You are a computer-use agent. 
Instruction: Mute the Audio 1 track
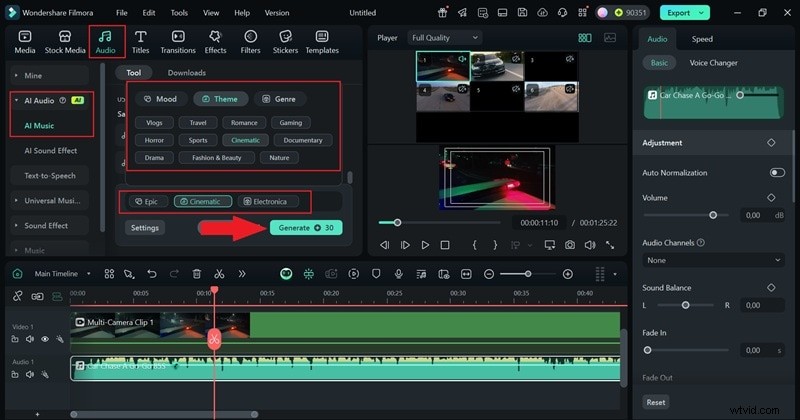click(x=31, y=374)
